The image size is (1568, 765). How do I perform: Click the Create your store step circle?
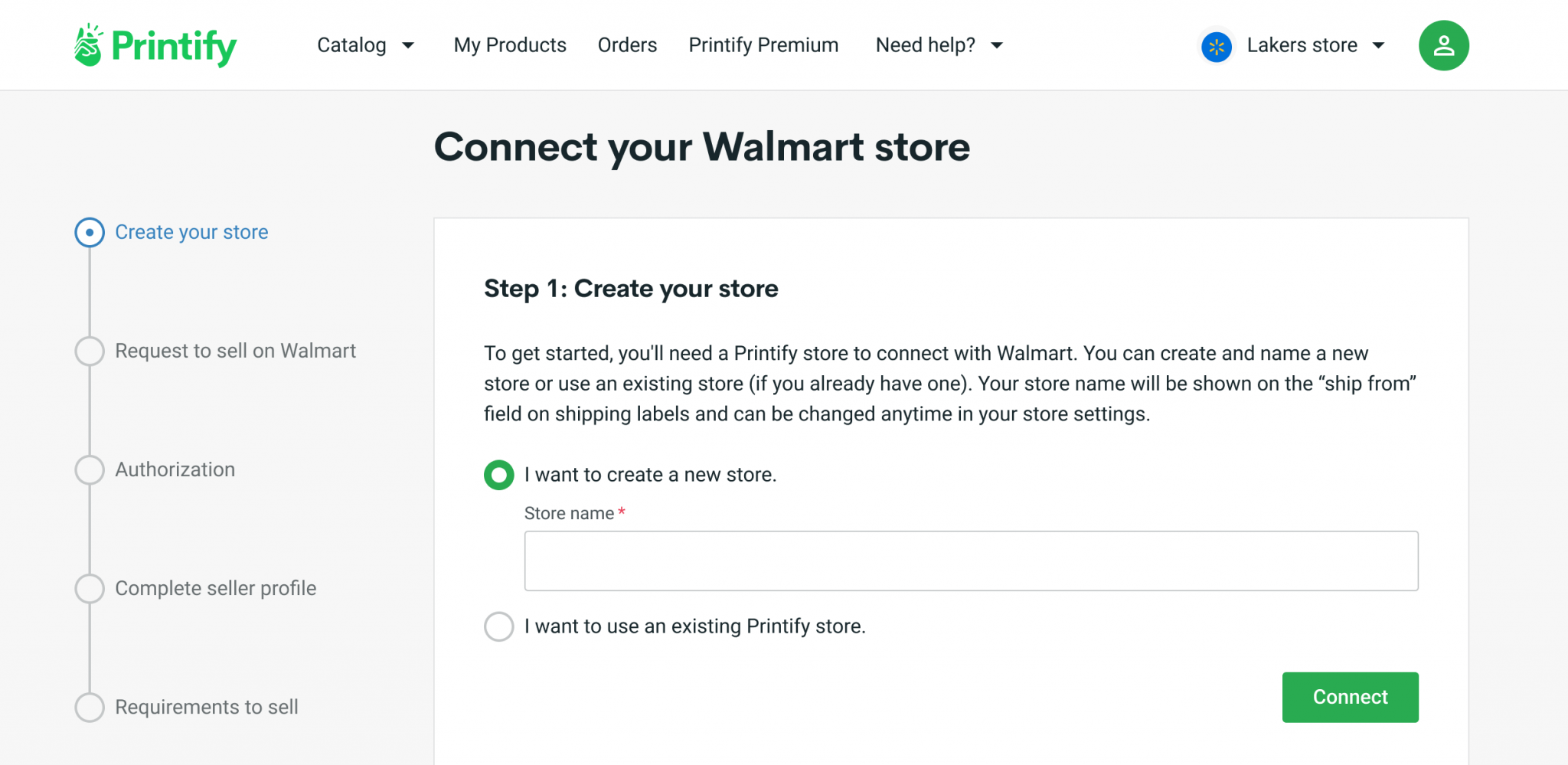(x=89, y=232)
